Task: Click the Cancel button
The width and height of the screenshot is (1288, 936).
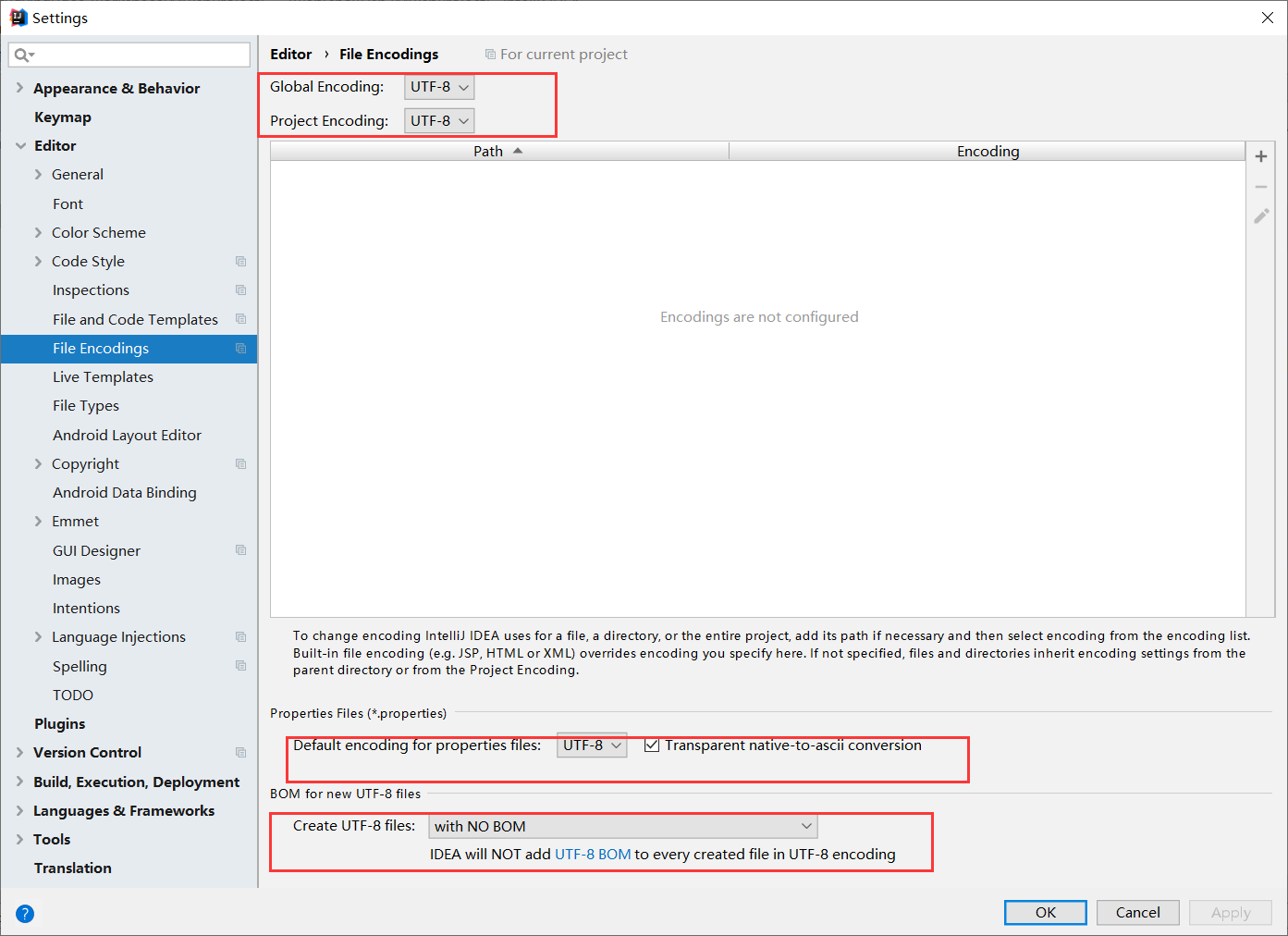Action: (1138, 913)
